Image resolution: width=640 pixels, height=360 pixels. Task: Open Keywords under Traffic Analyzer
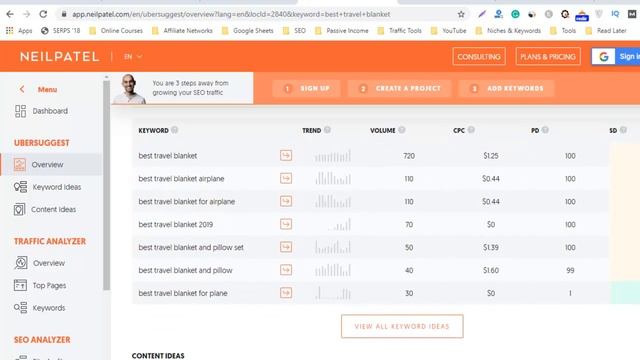40,308
